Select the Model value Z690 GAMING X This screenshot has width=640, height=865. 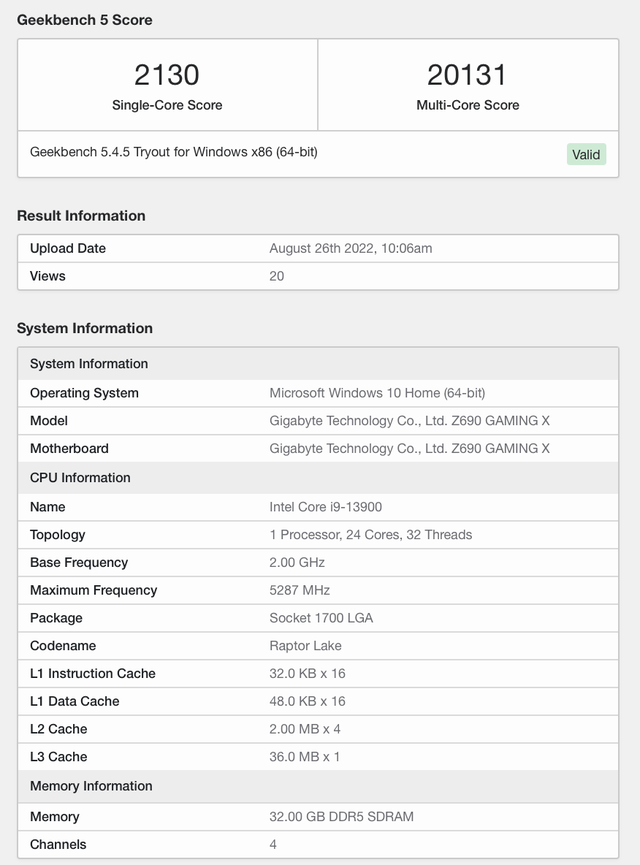pyautogui.click(x=409, y=420)
